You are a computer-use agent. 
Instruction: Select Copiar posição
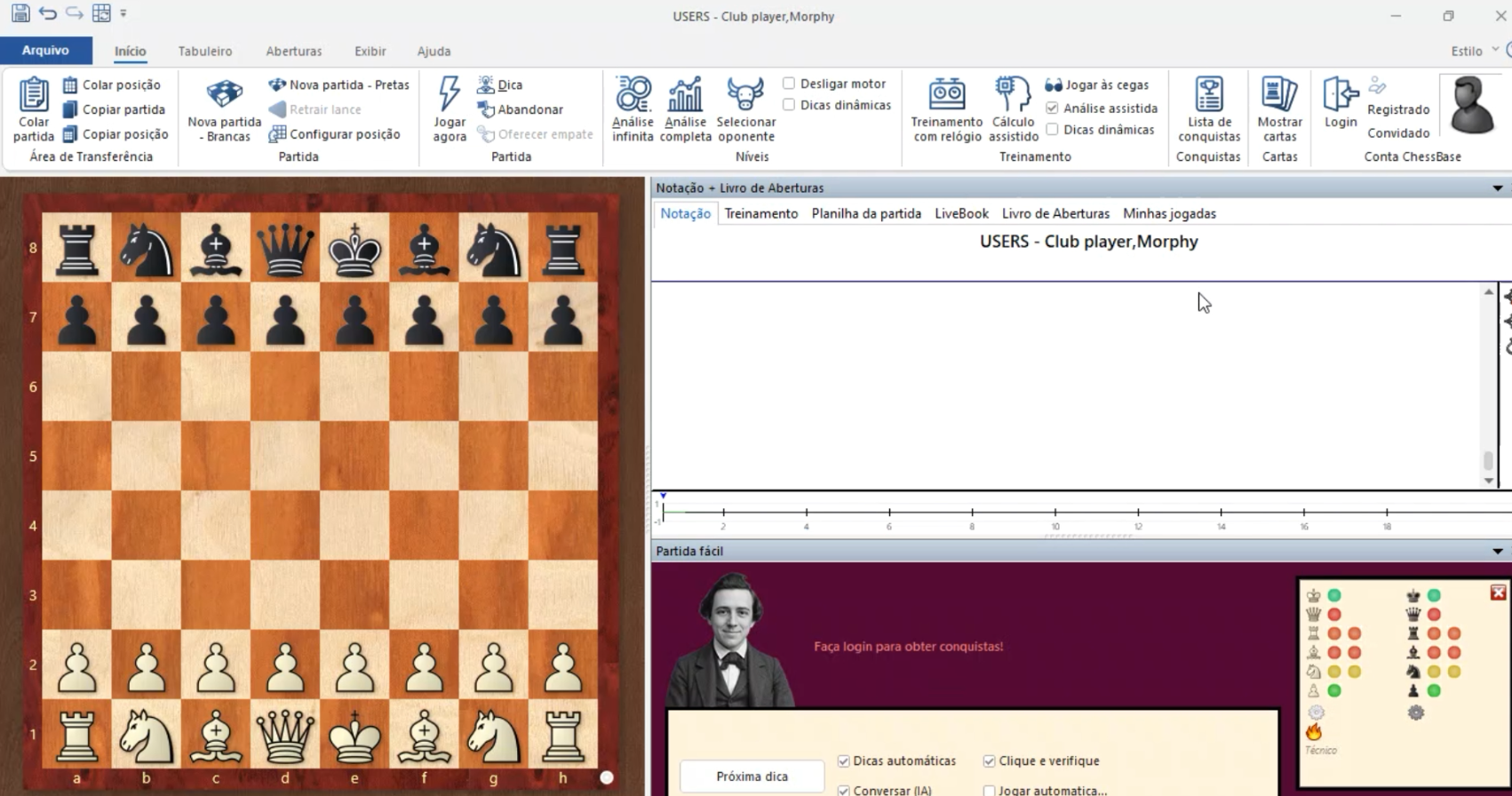(115, 134)
